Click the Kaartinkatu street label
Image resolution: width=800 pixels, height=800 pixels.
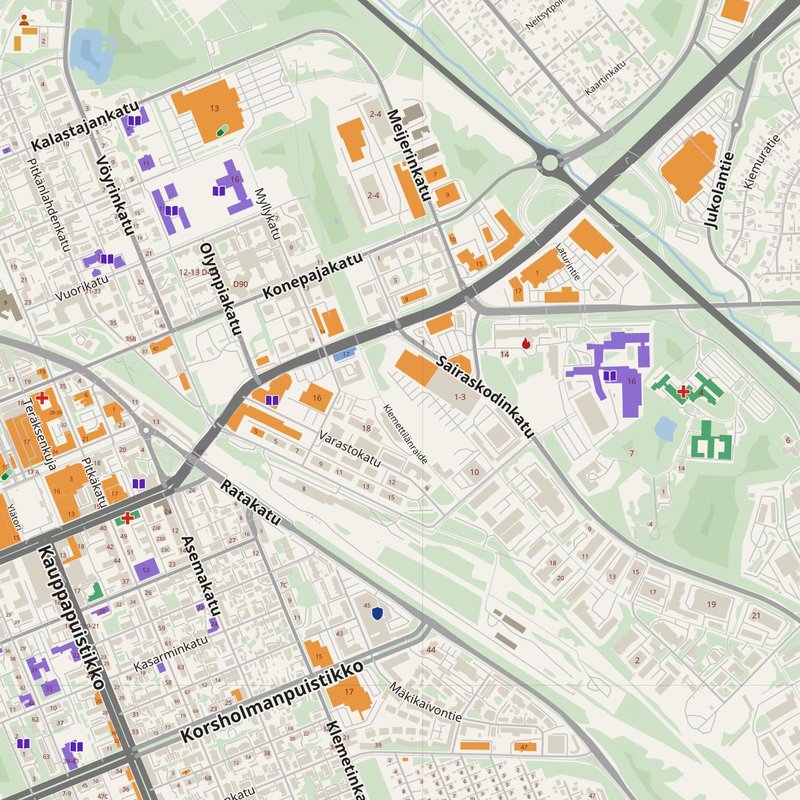[x=605, y=78]
